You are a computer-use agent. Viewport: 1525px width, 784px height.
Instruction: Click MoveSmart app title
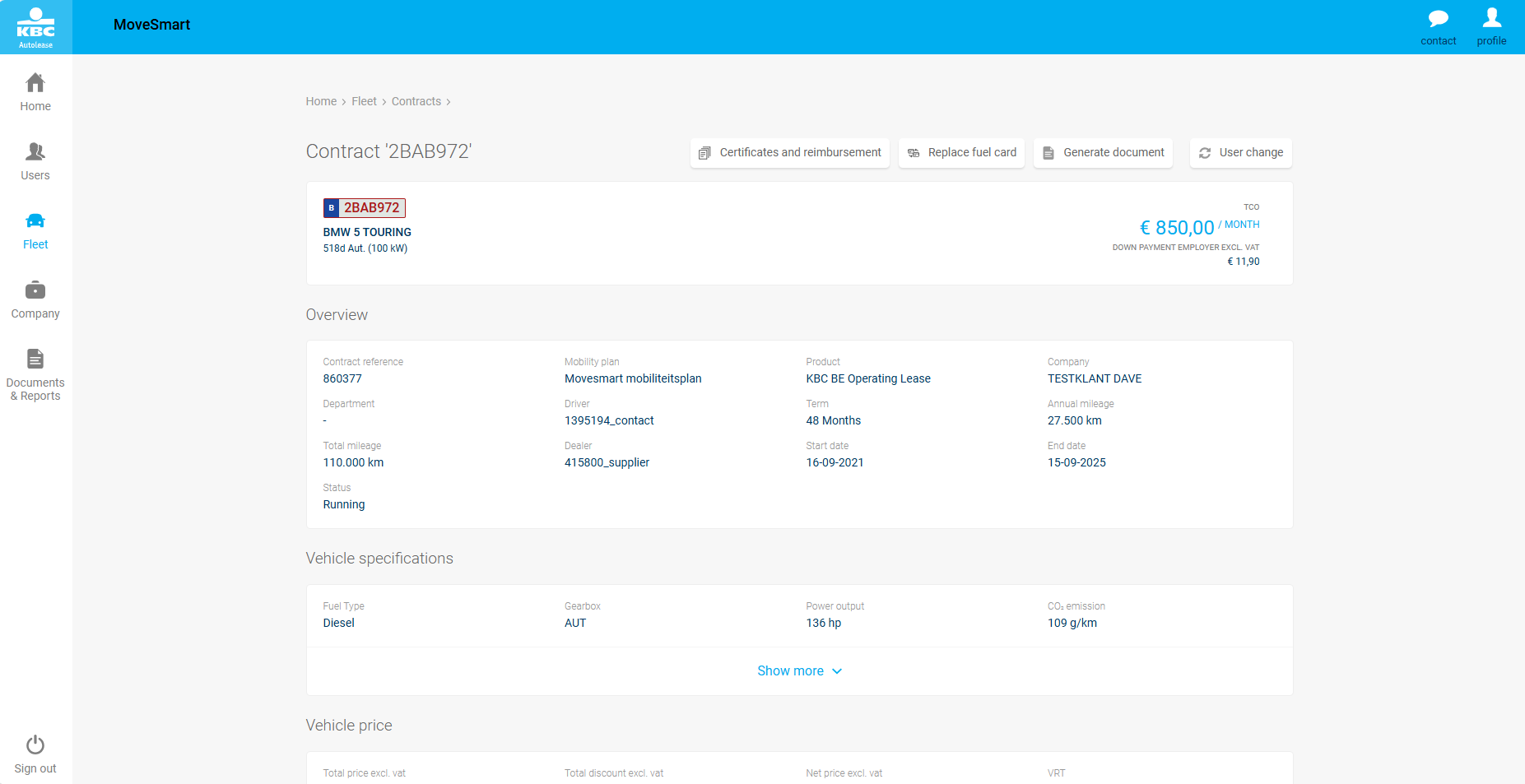pyautogui.click(x=152, y=26)
